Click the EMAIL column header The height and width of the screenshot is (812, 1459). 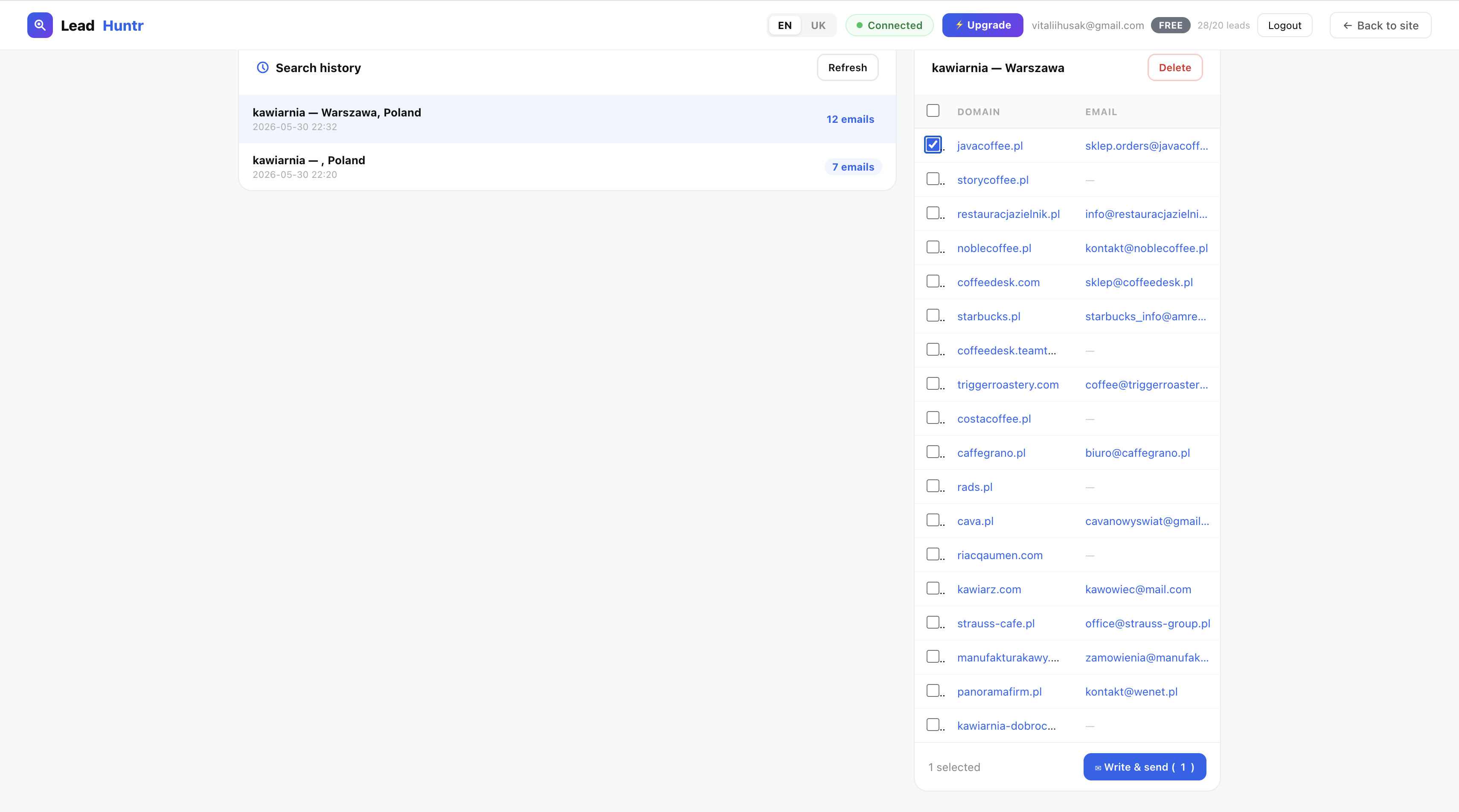click(x=1101, y=112)
